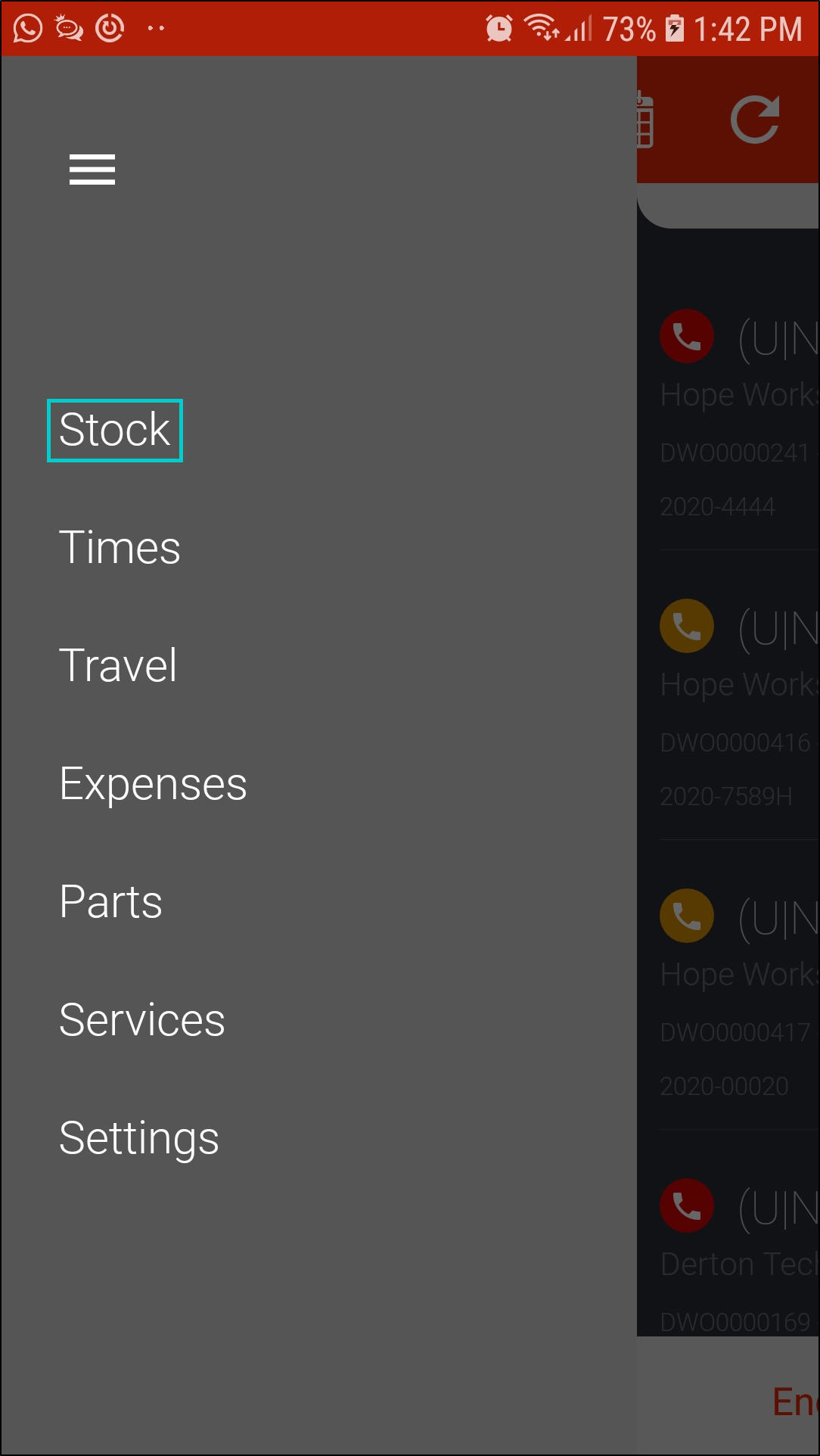The height and width of the screenshot is (1456, 820).
Task: Tap the alarm clock status icon
Action: [499, 29]
